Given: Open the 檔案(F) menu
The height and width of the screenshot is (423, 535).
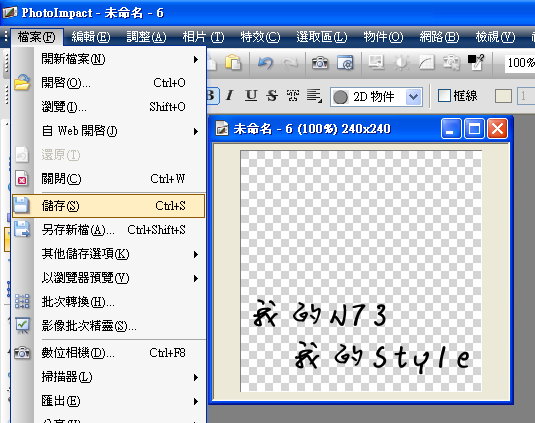Looking at the screenshot, I should (37, 37).
